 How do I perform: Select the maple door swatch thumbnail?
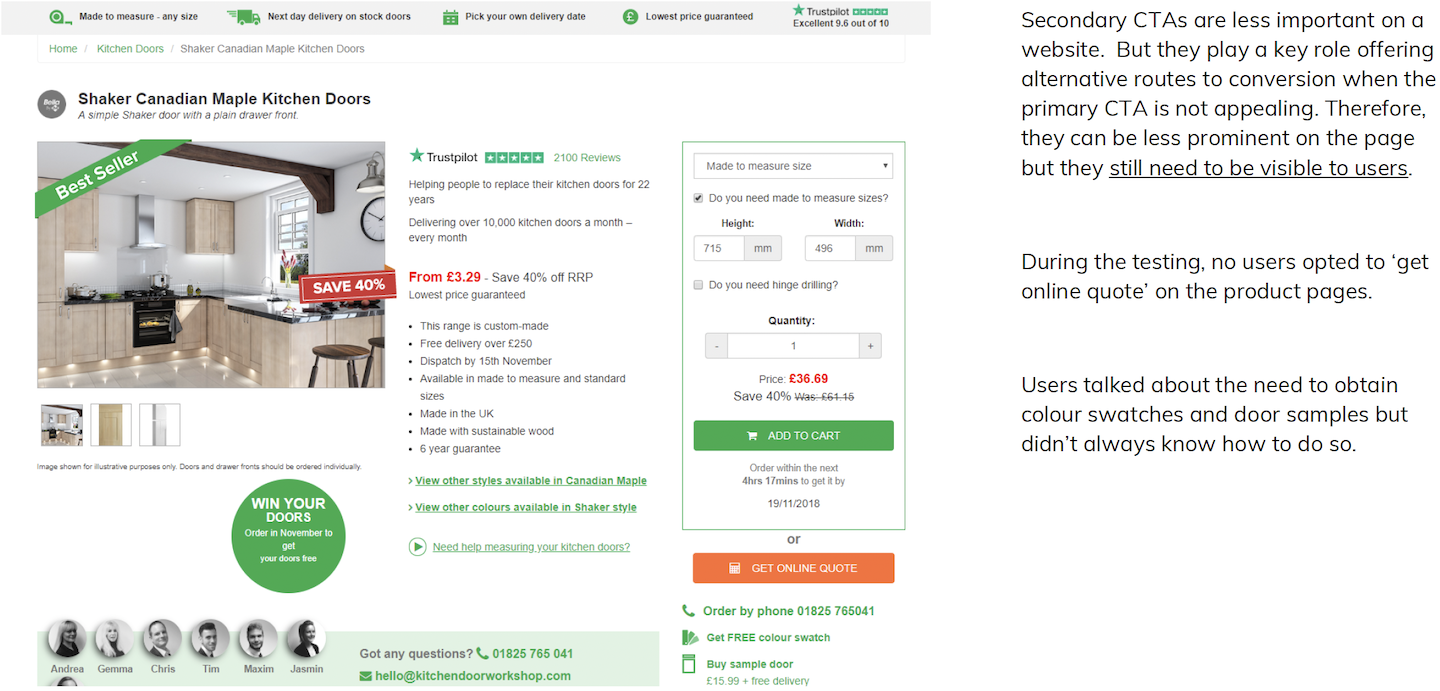pos(111,425)
